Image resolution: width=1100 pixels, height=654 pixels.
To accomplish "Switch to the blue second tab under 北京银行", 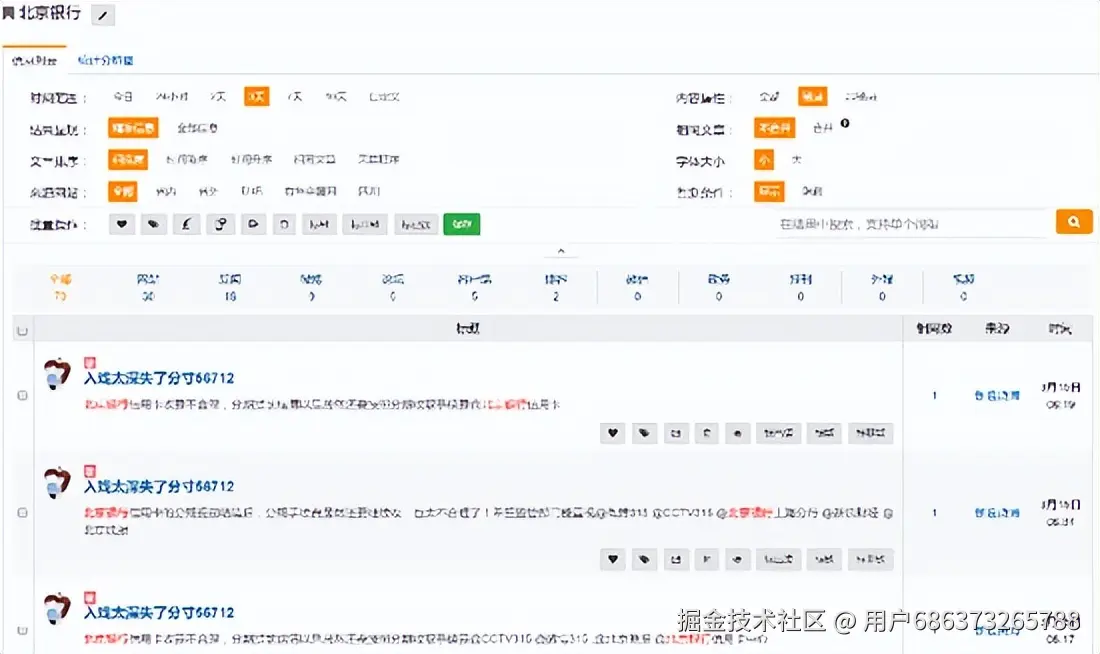I will pyautogui.click(x=105, y=60).
